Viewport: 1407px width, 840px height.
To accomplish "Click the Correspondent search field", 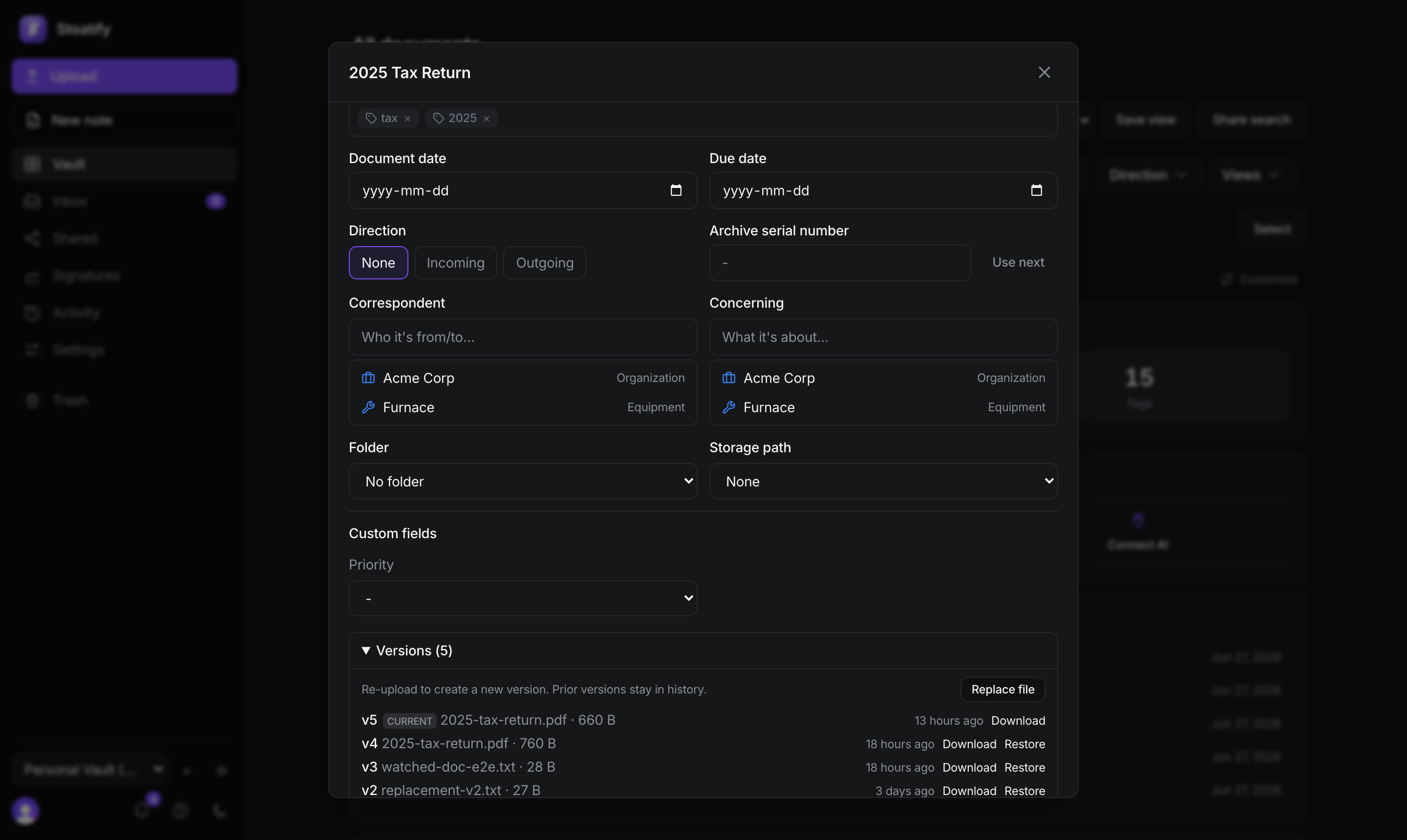I will coord(523,337).
